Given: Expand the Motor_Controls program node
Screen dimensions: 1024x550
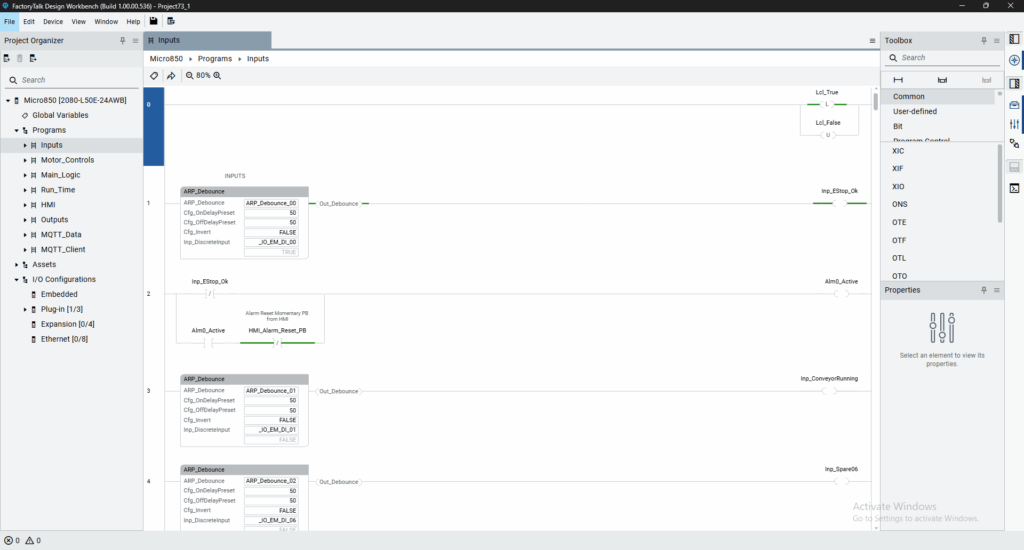Looking at the screenshot, I should tap(25, 160).
